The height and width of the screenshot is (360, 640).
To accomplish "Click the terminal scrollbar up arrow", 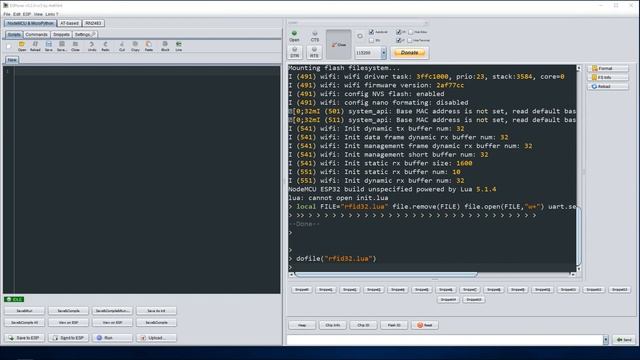I will 579,68.
